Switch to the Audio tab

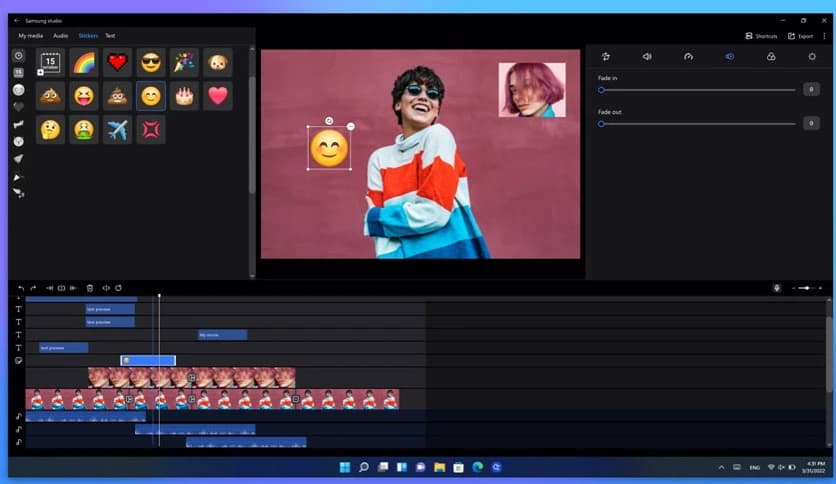[60, 36]
